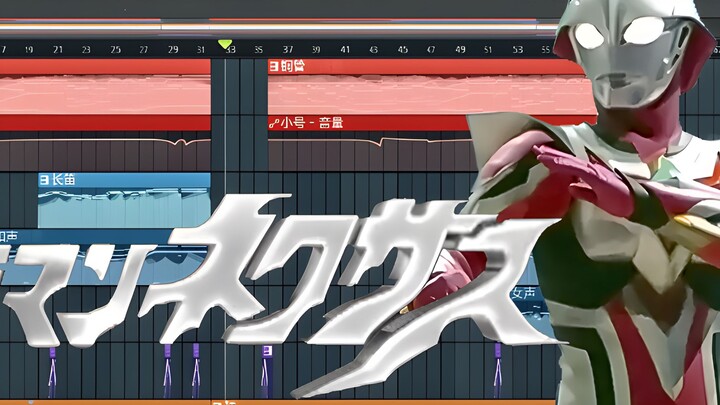The height and width of the screenshot is (405, 720).
Task: Jump to bar 19 on the ruler
Action: tap(28, 50)
